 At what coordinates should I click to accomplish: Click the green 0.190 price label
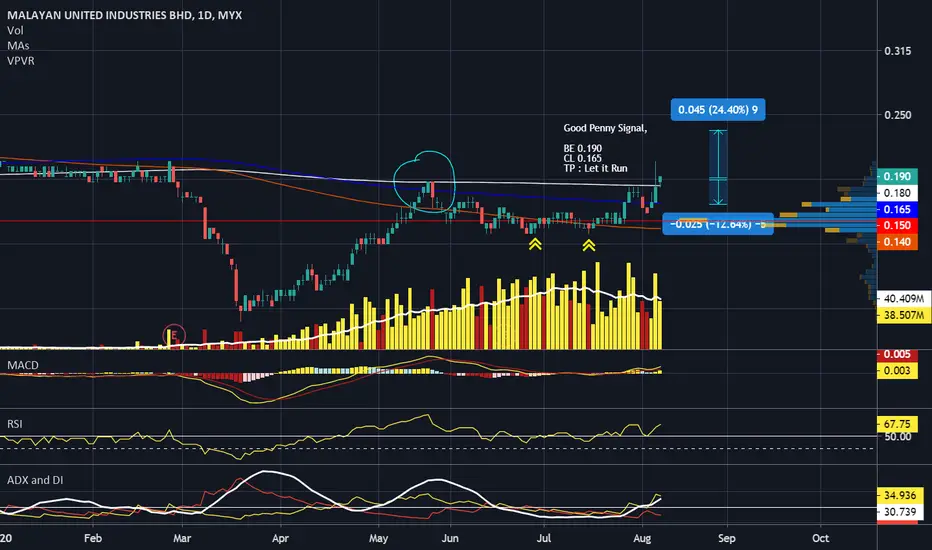tap(898, 177)
